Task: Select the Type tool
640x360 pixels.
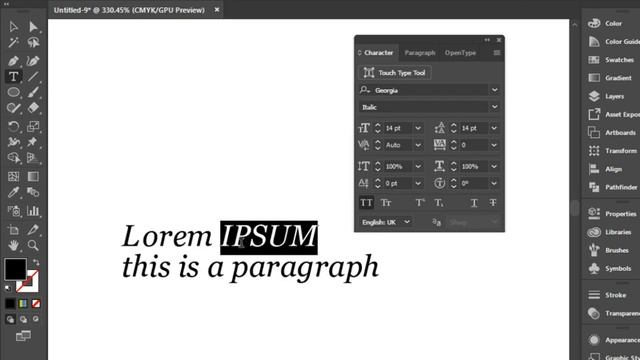Action: point(13,76)
